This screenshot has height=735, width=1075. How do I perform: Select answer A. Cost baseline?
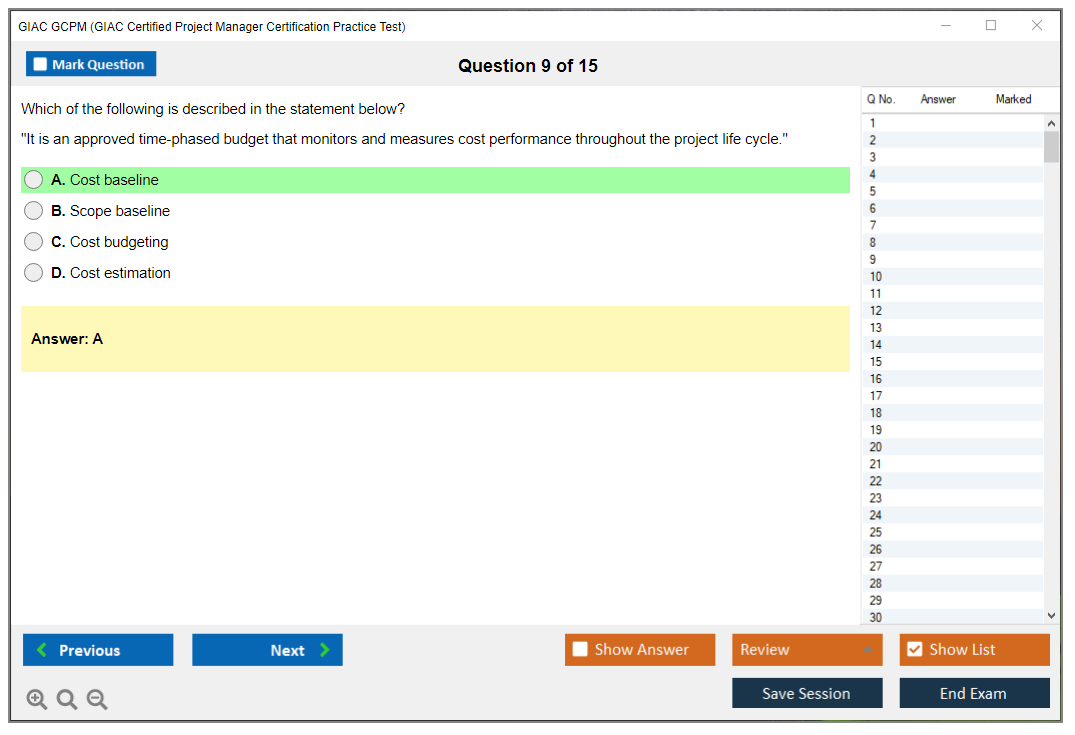pyautogui.click(x=34, y=180)
